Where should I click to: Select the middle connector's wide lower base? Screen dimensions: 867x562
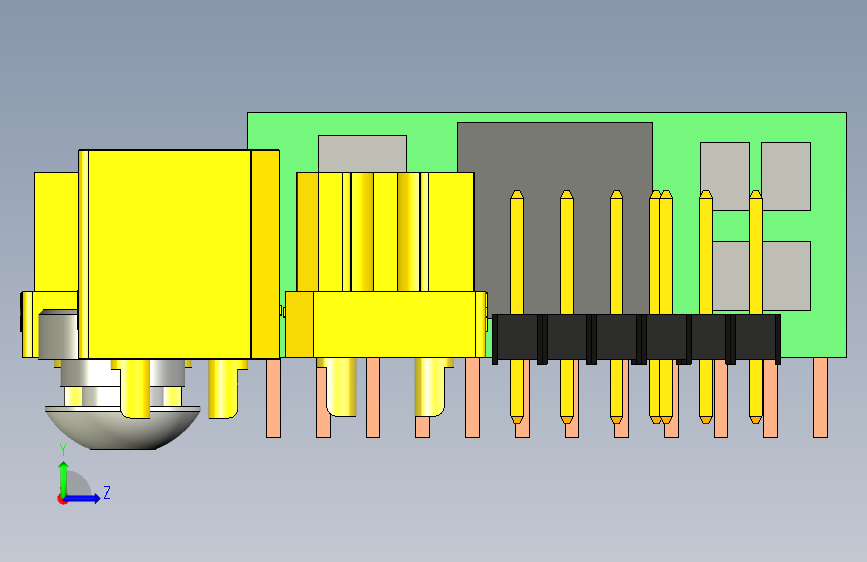coord(385,324)
